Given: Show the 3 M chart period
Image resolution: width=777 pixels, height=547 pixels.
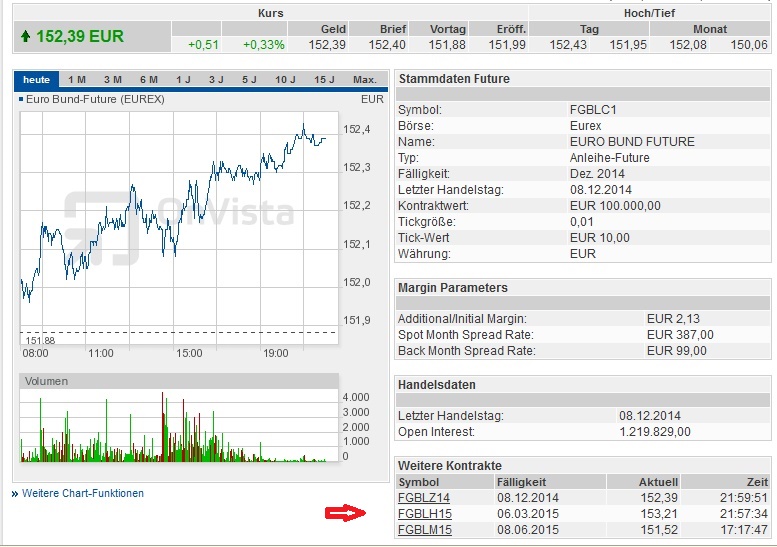Looking at the screenshot, I should [x=113, y=80].
